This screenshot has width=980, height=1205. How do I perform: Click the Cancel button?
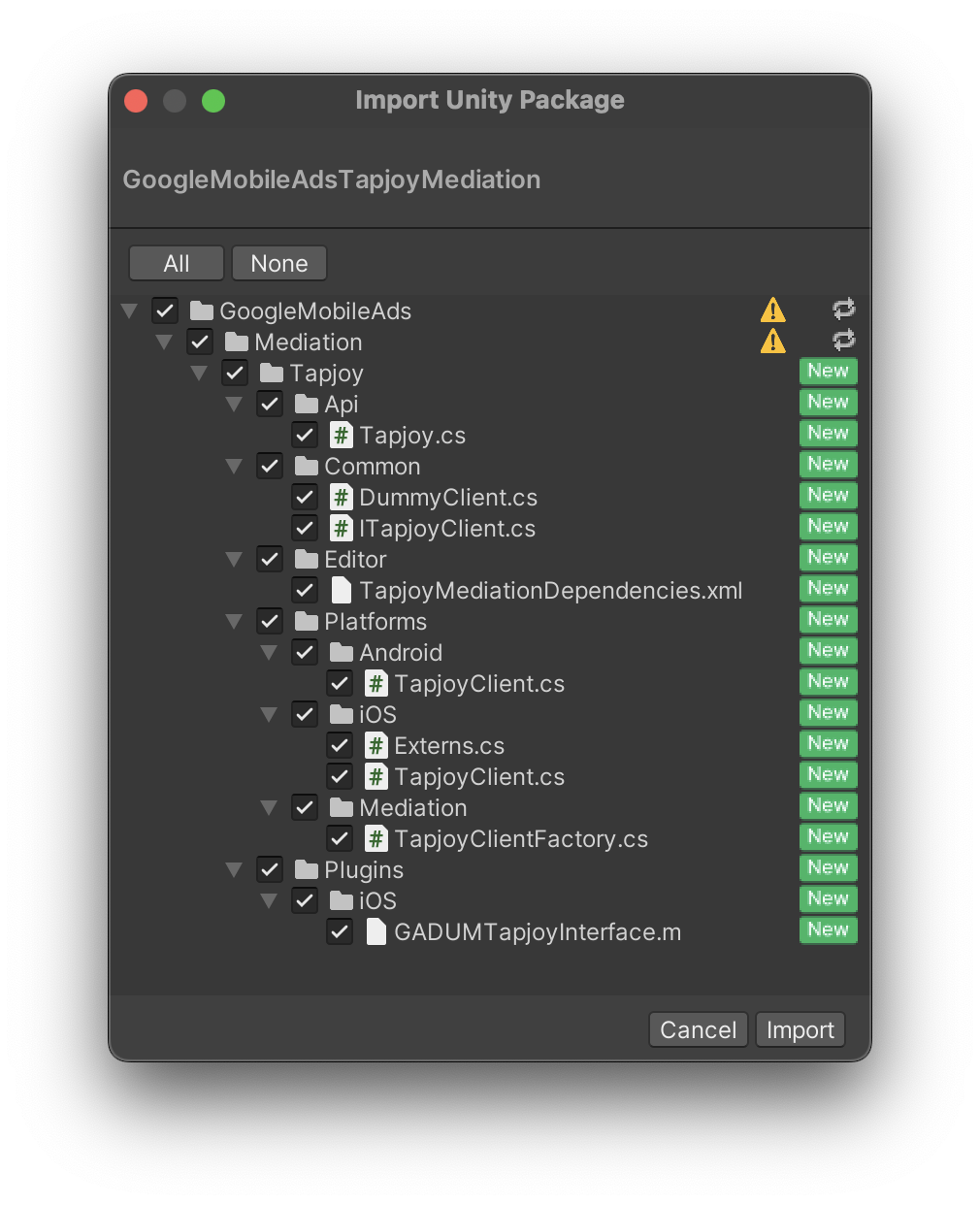click(698, 1029)
